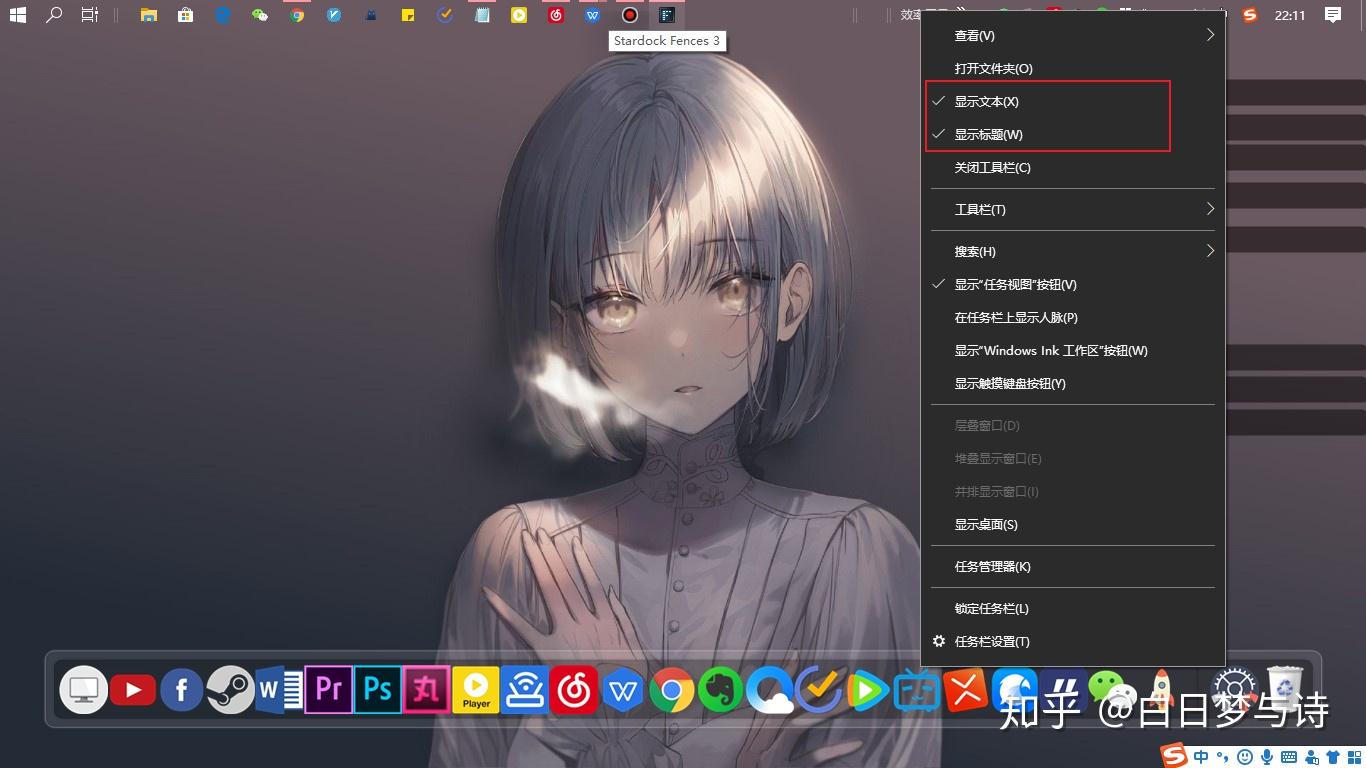Screen dimensions: 1366x768
Task: Uncheck 显示文本(X) in the context menu
Action: 1072,101
